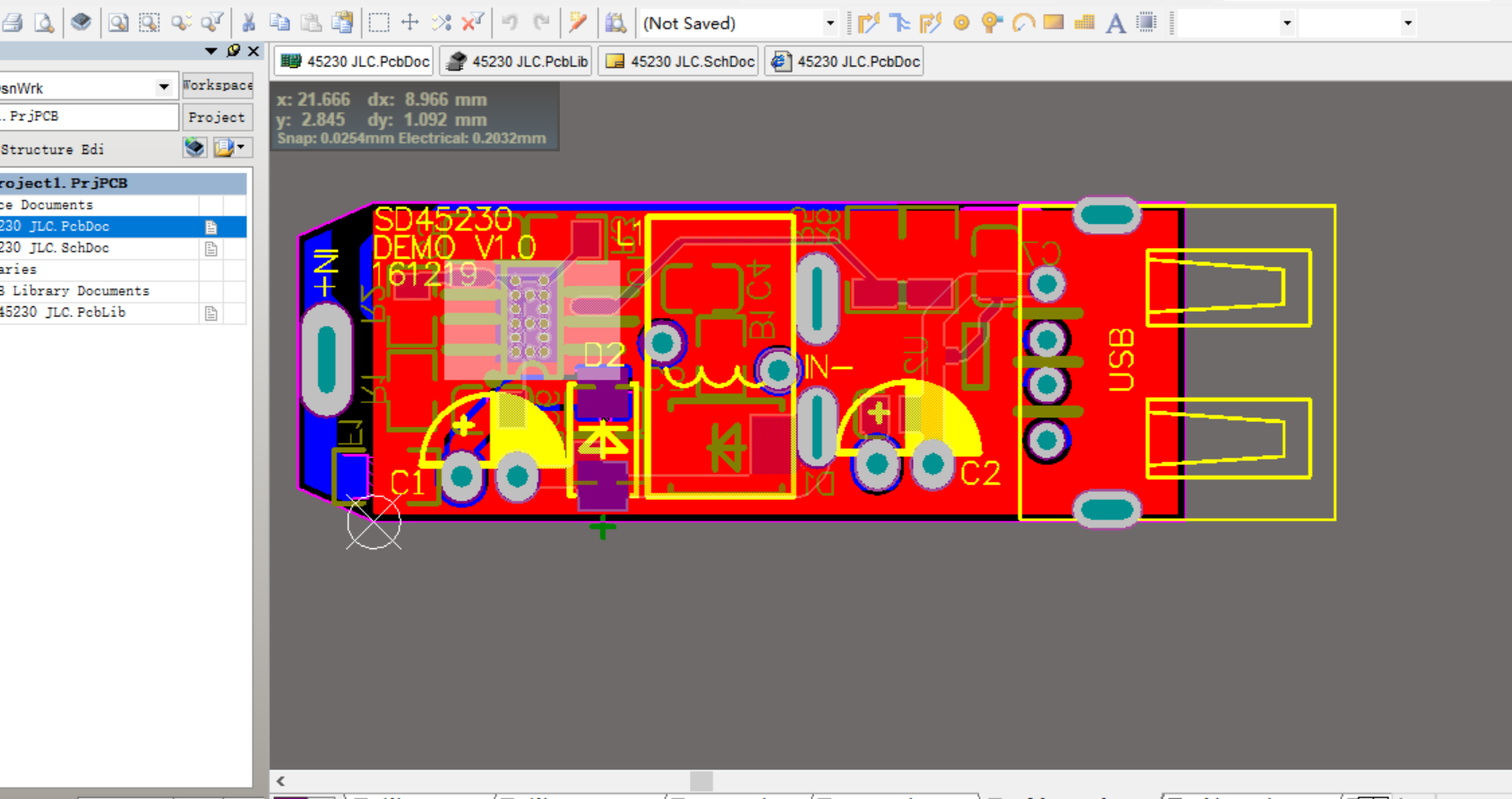Open the (Not Saved) view dropdown
1512x799 pixels.
[x=830, y=23]
